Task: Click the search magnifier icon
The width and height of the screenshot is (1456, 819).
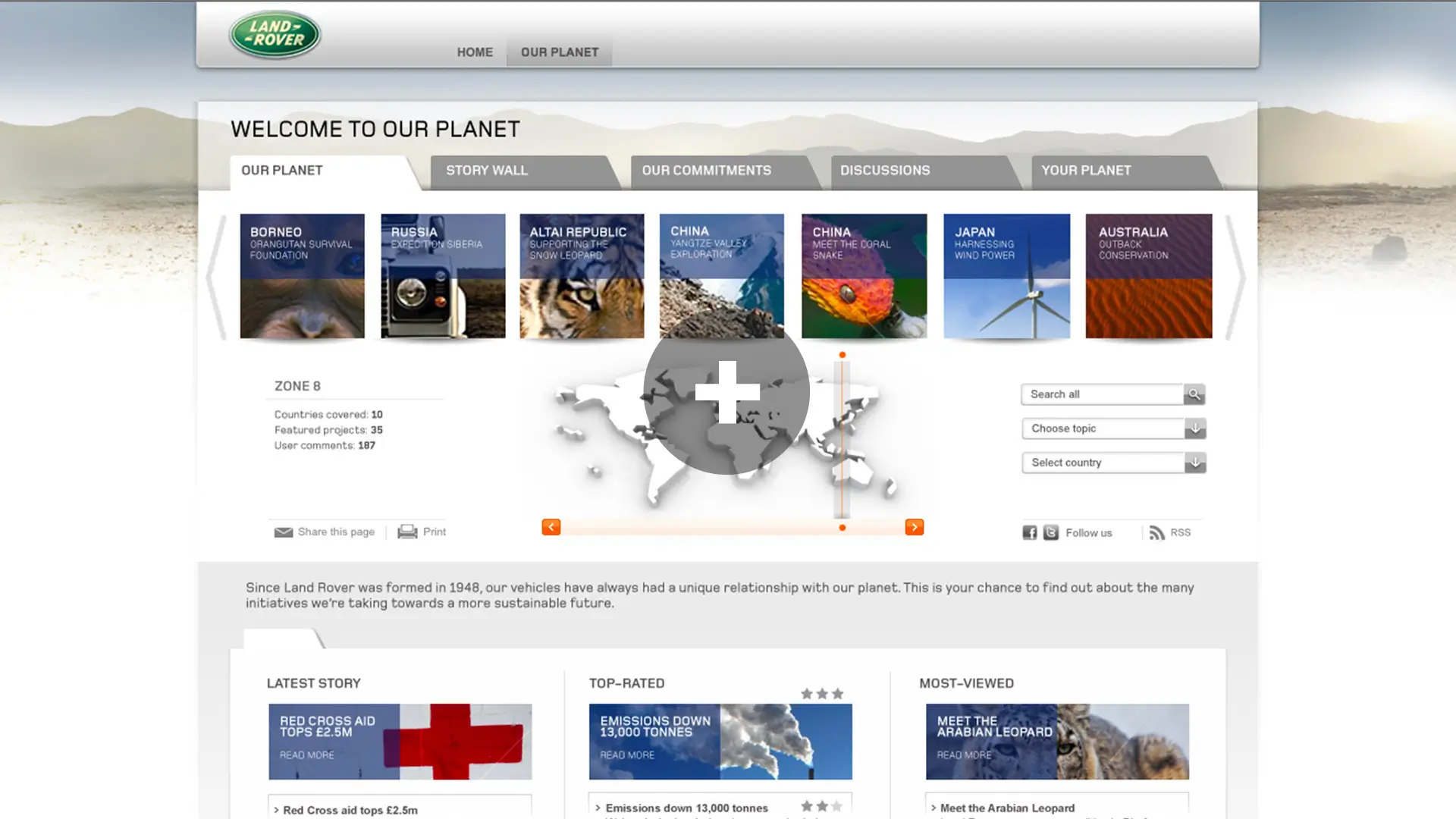Action: click(x=1194, y=394)
